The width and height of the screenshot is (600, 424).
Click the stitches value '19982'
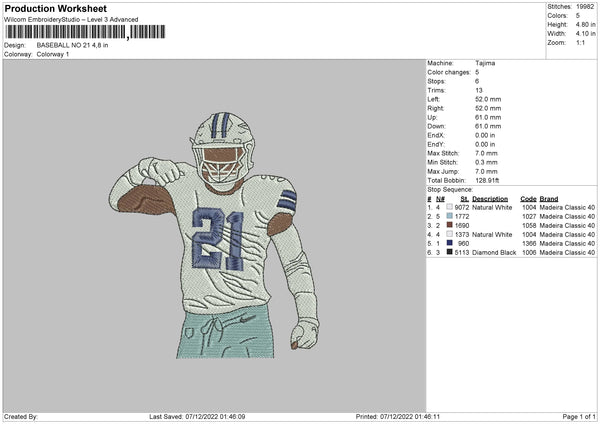pyautogui.click(x=585, y=7)
